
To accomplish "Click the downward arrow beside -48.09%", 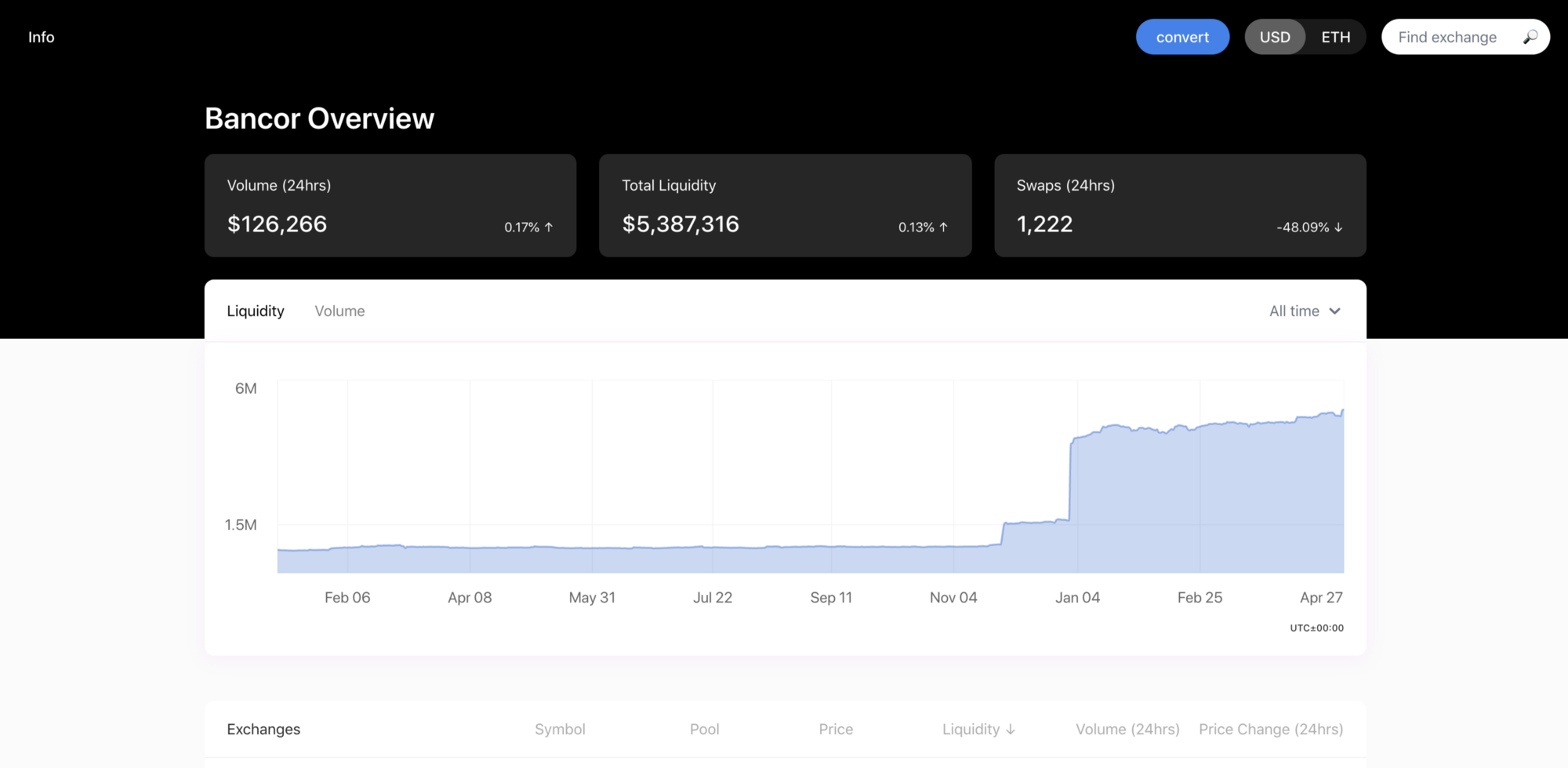I will (x=1339, y=227).
